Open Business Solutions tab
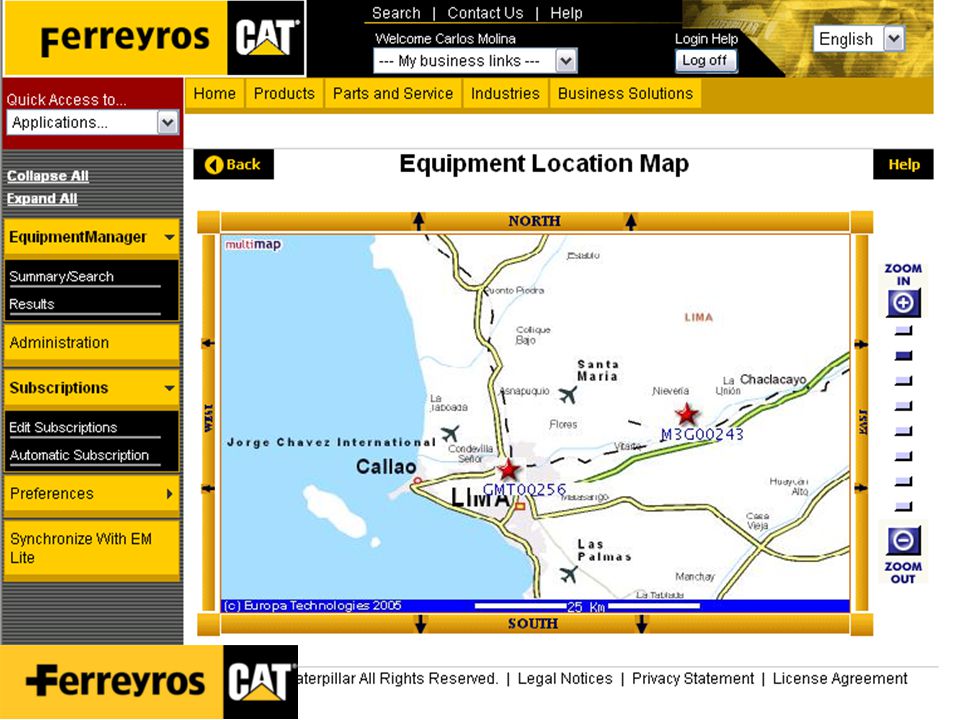Image resolution: width=960 pixels, height=720 pixels. coord(625,94)
